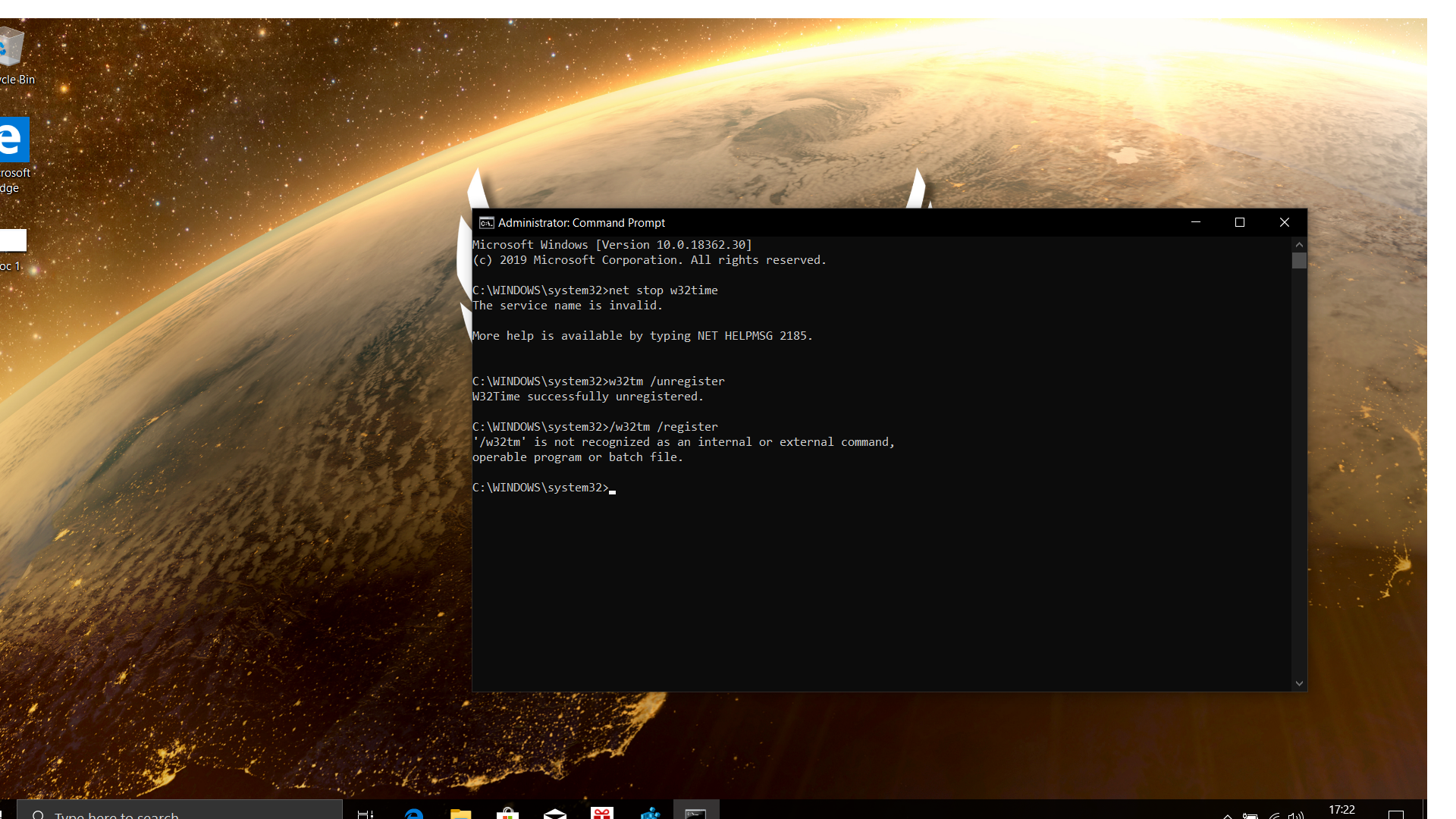Viewport: 1456px width, 819px height.
Task: Select the Doc 1 file on desktop
Action: tap(12, 249)
